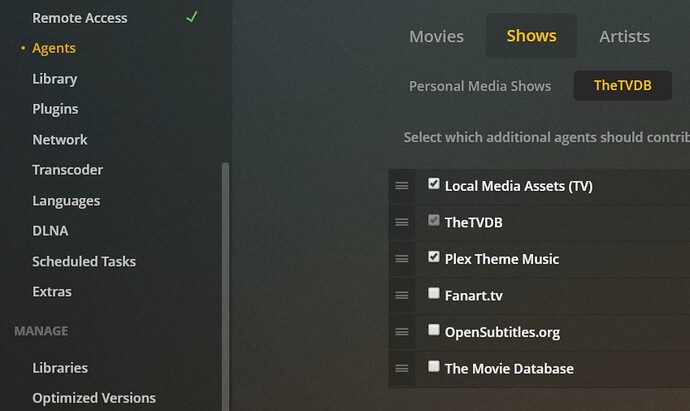Go to Transcoder settings
The image size is (690, 411).
click(x=67, y=170)
